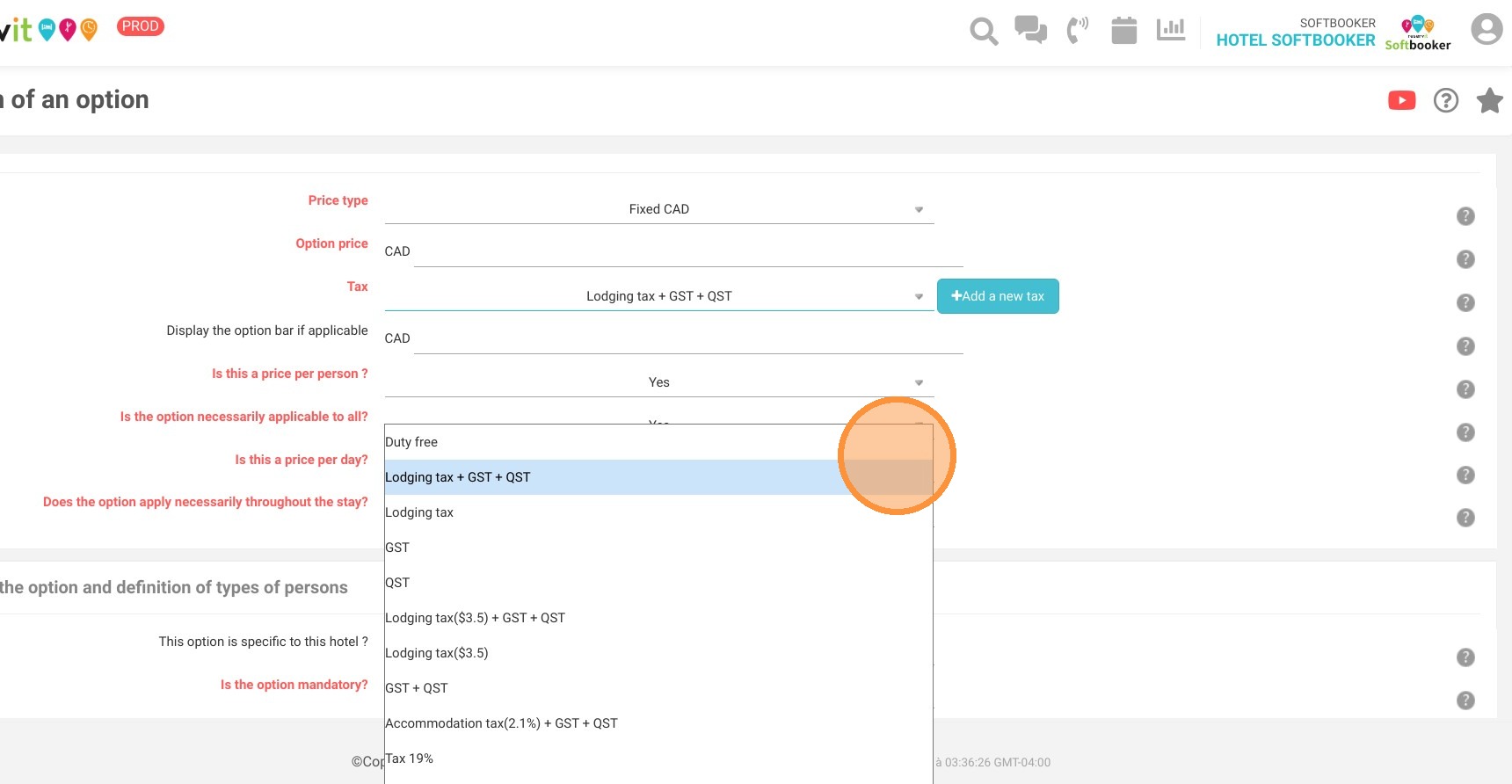Click the phone call icon
This screenshot has width=1512, height=784.
pyautogui.click(x=1077, y=30)
